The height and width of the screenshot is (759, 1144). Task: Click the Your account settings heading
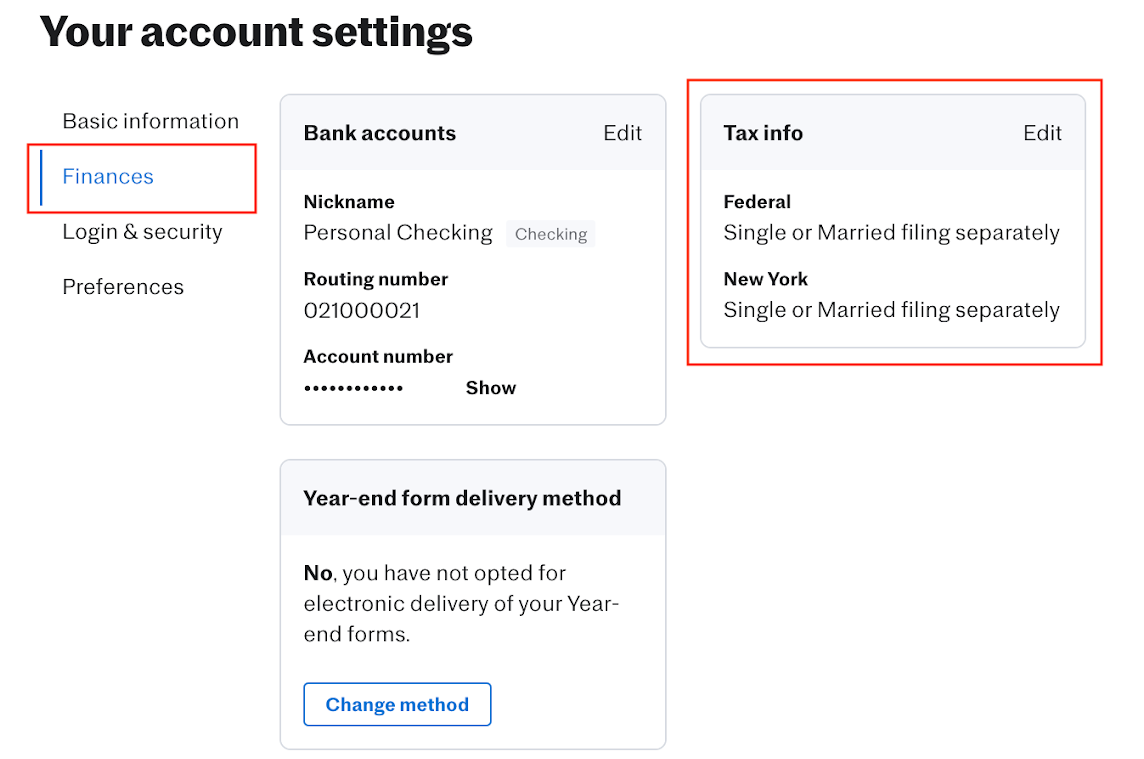[256, 32]
